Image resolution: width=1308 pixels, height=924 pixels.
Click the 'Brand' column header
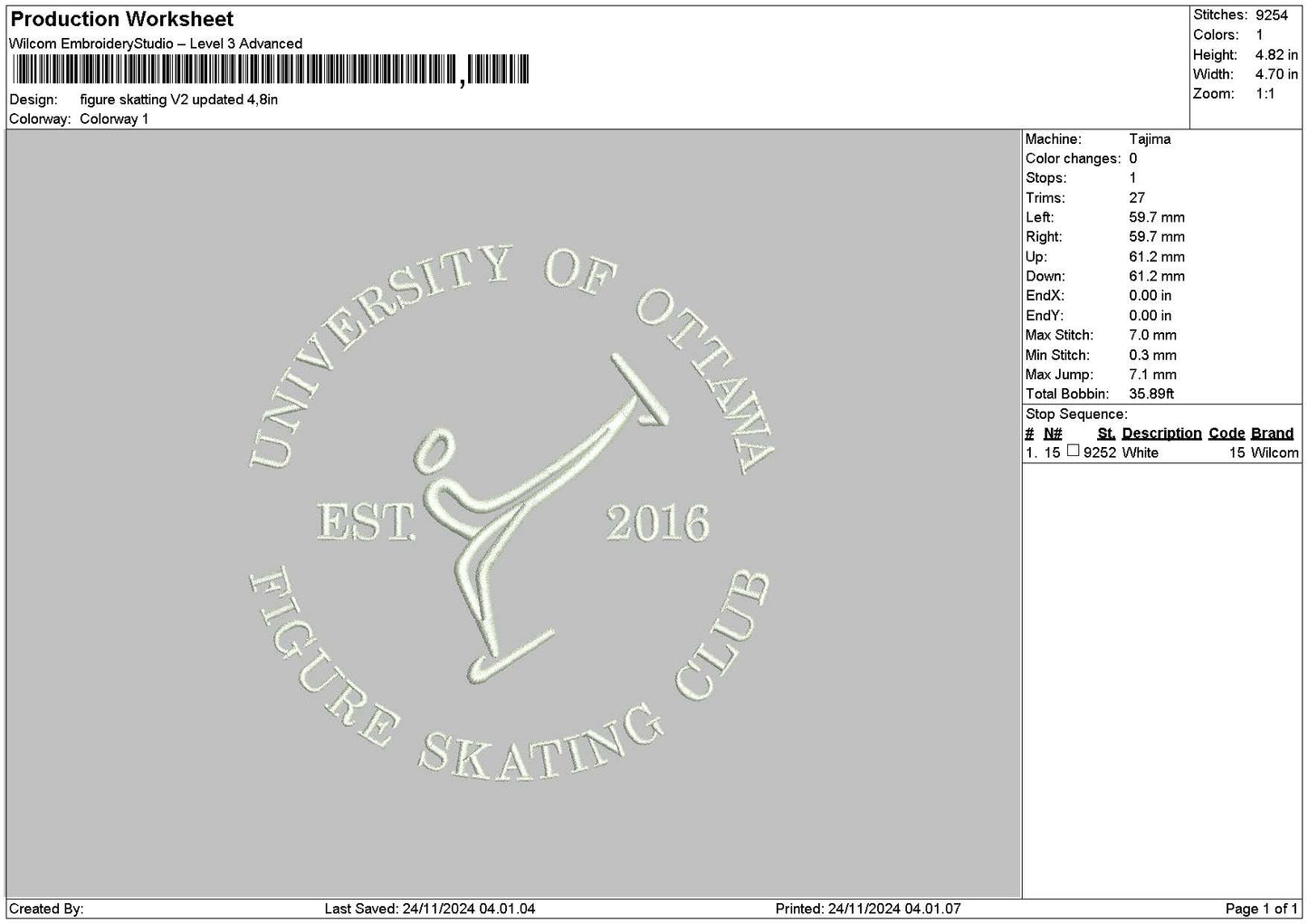[1272, 433]
